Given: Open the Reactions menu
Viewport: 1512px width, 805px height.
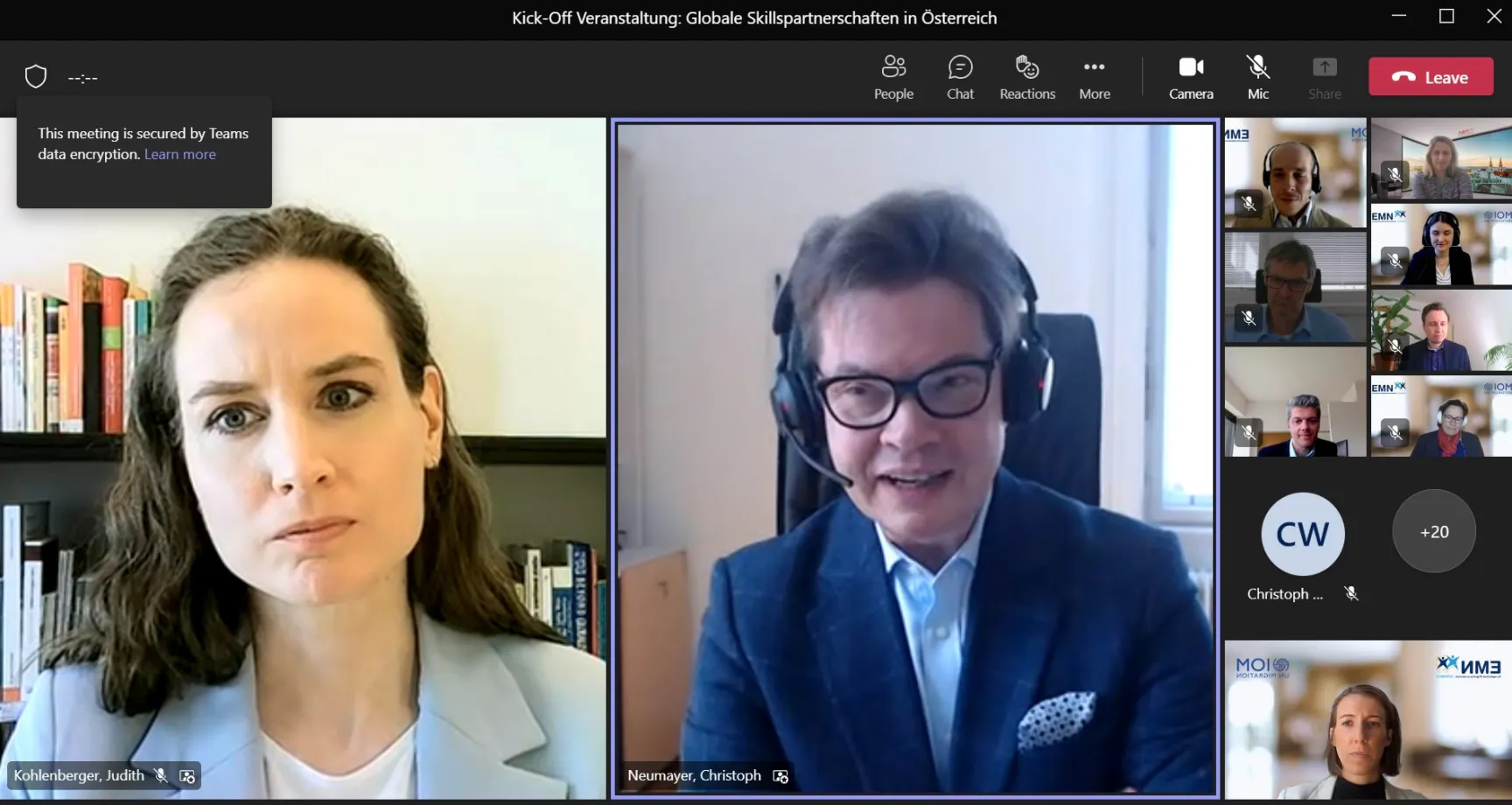Looking at the screenshot, I should (1027, 77).
